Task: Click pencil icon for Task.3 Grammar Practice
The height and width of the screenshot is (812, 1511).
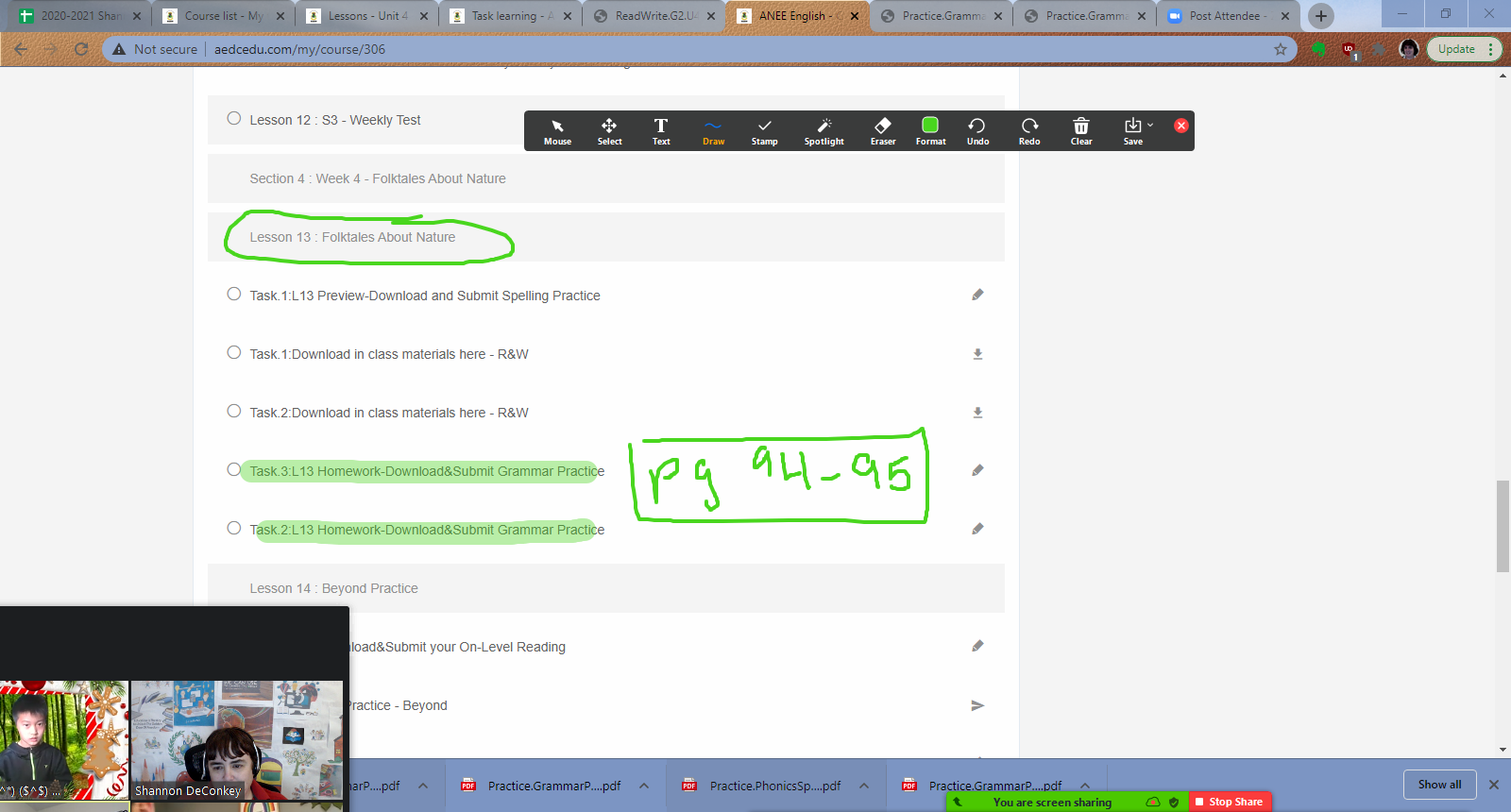Action: (x=977, y=470)
